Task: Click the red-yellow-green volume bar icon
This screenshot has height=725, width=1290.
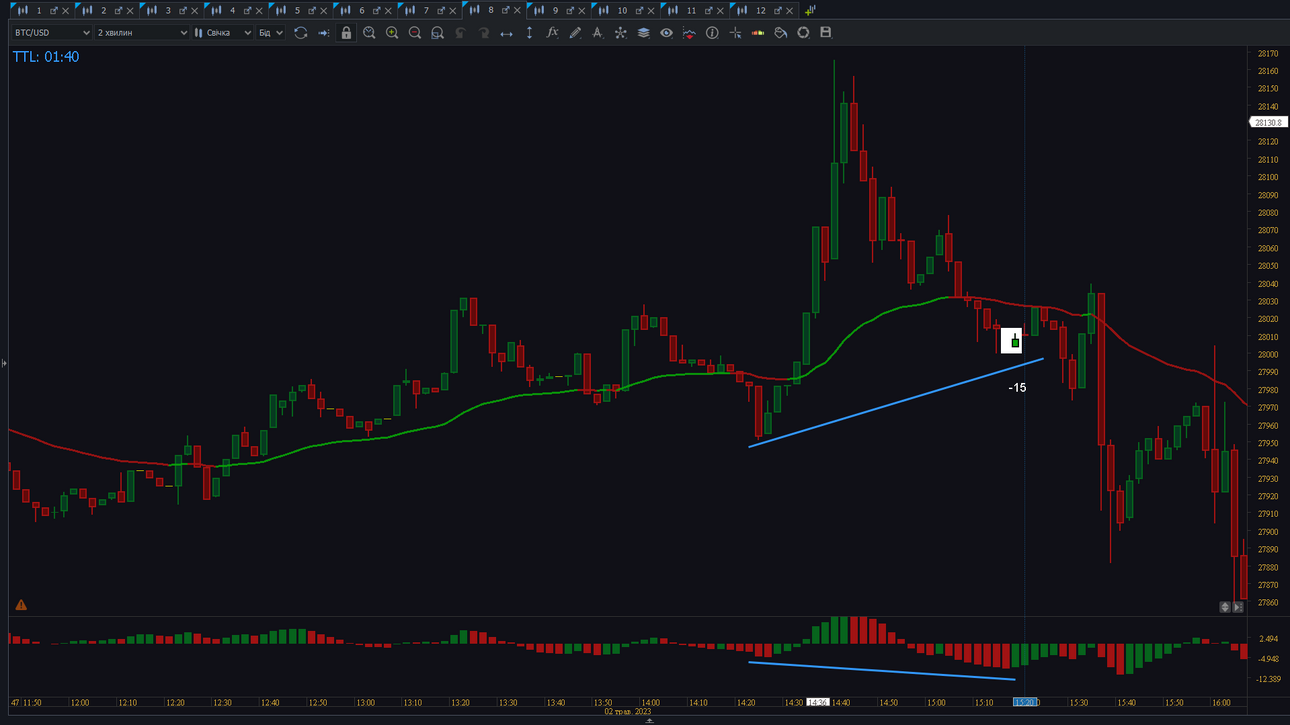Action: coord(757,33)
